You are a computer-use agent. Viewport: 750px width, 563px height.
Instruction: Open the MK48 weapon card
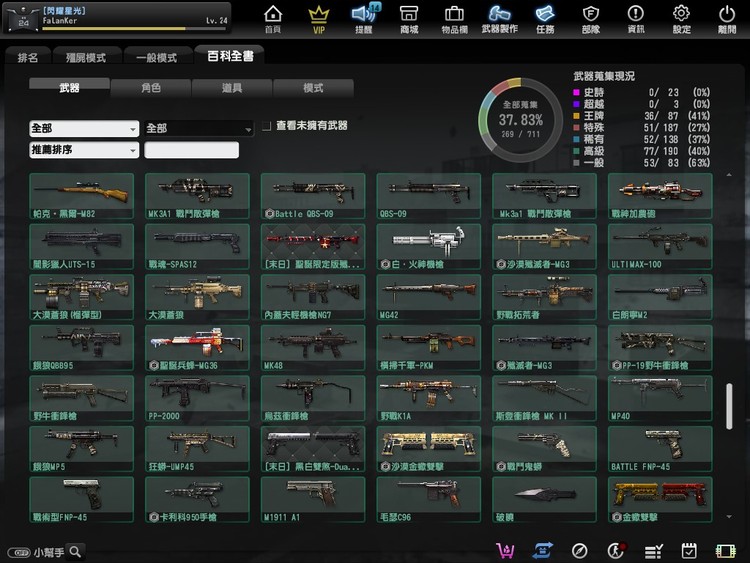(x=313, y=348)
